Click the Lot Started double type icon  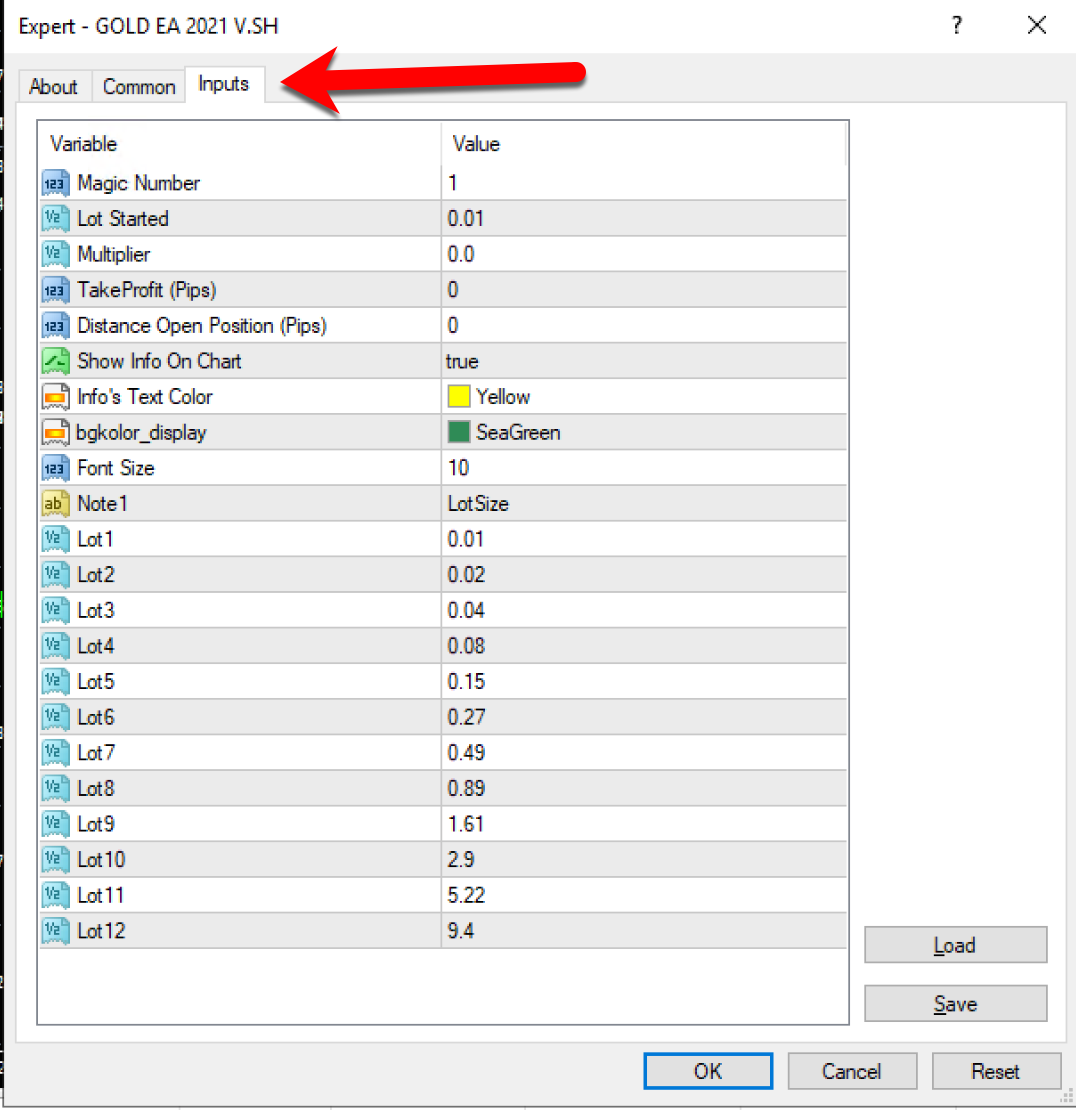tap(55, 219)
